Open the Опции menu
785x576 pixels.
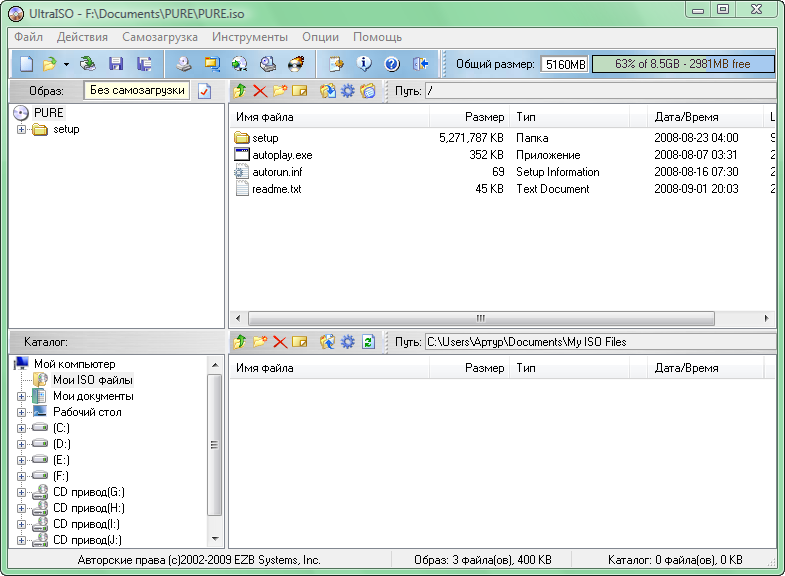320,37
